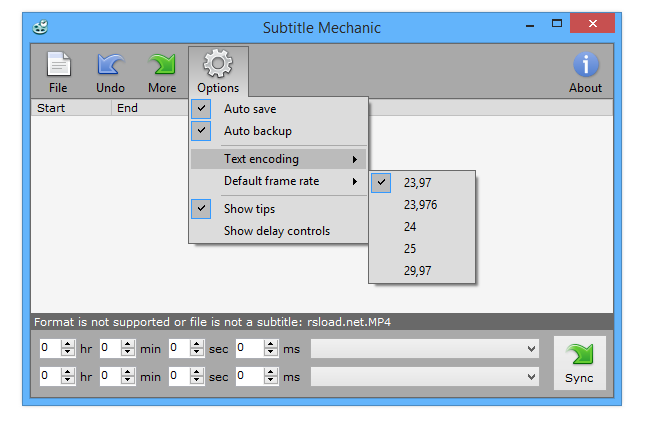This screenshot has width=655, height=439.
Task: Open the second row subtitle dropdown
Action: coord(425,377)
